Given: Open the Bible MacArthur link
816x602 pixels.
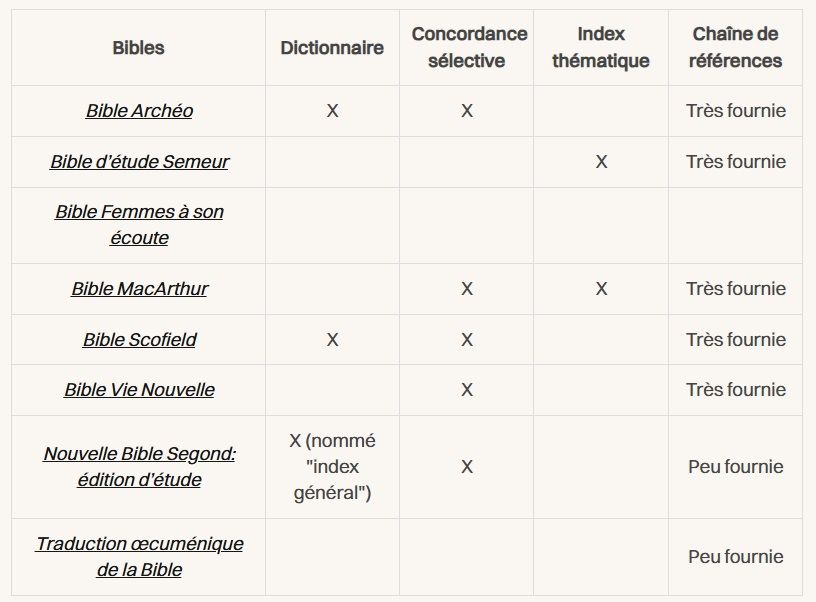Looking at the screenshot, I should tap(139, 289).
